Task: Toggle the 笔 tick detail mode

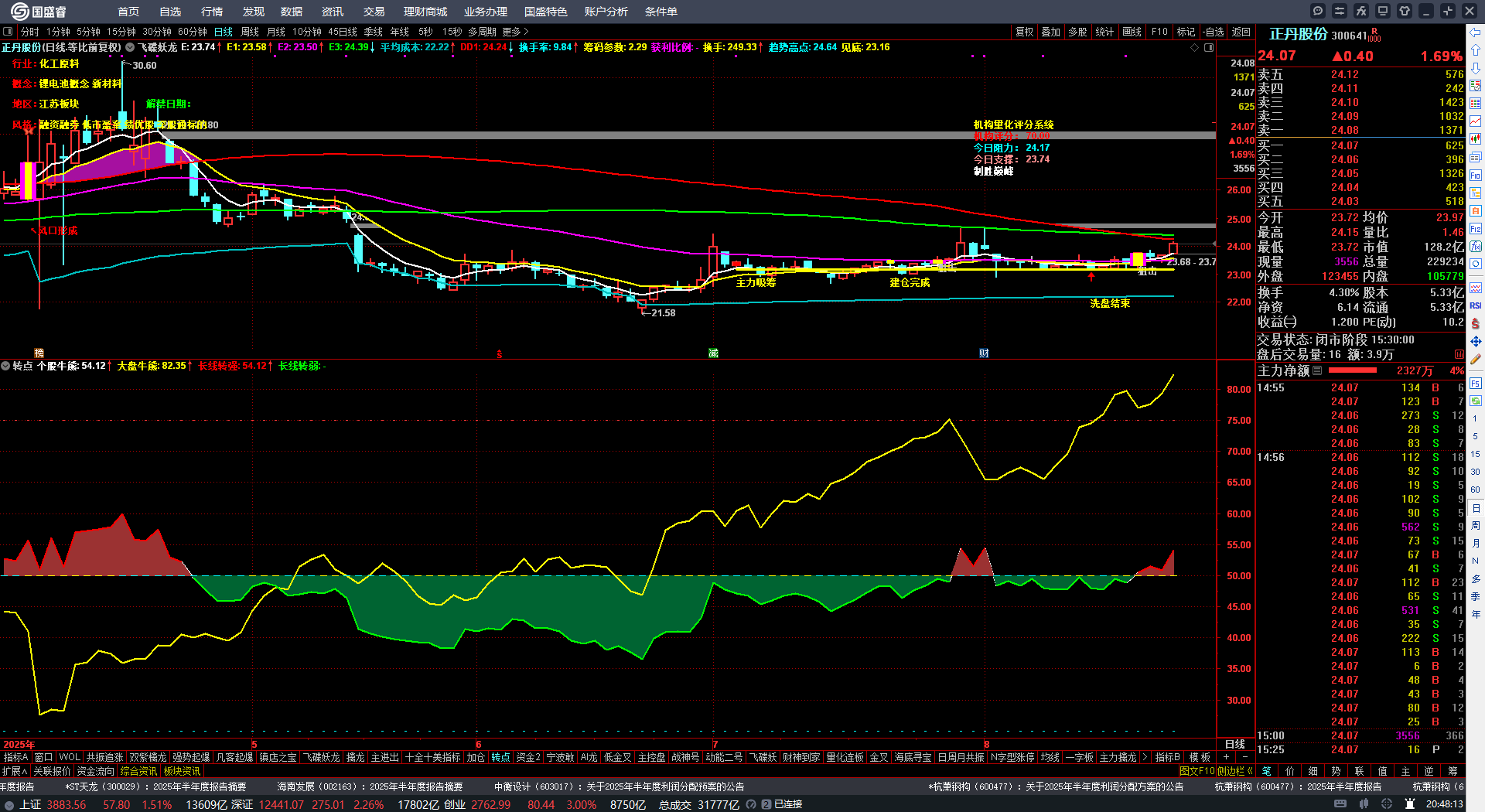Action: click(x=1267, y=771)
